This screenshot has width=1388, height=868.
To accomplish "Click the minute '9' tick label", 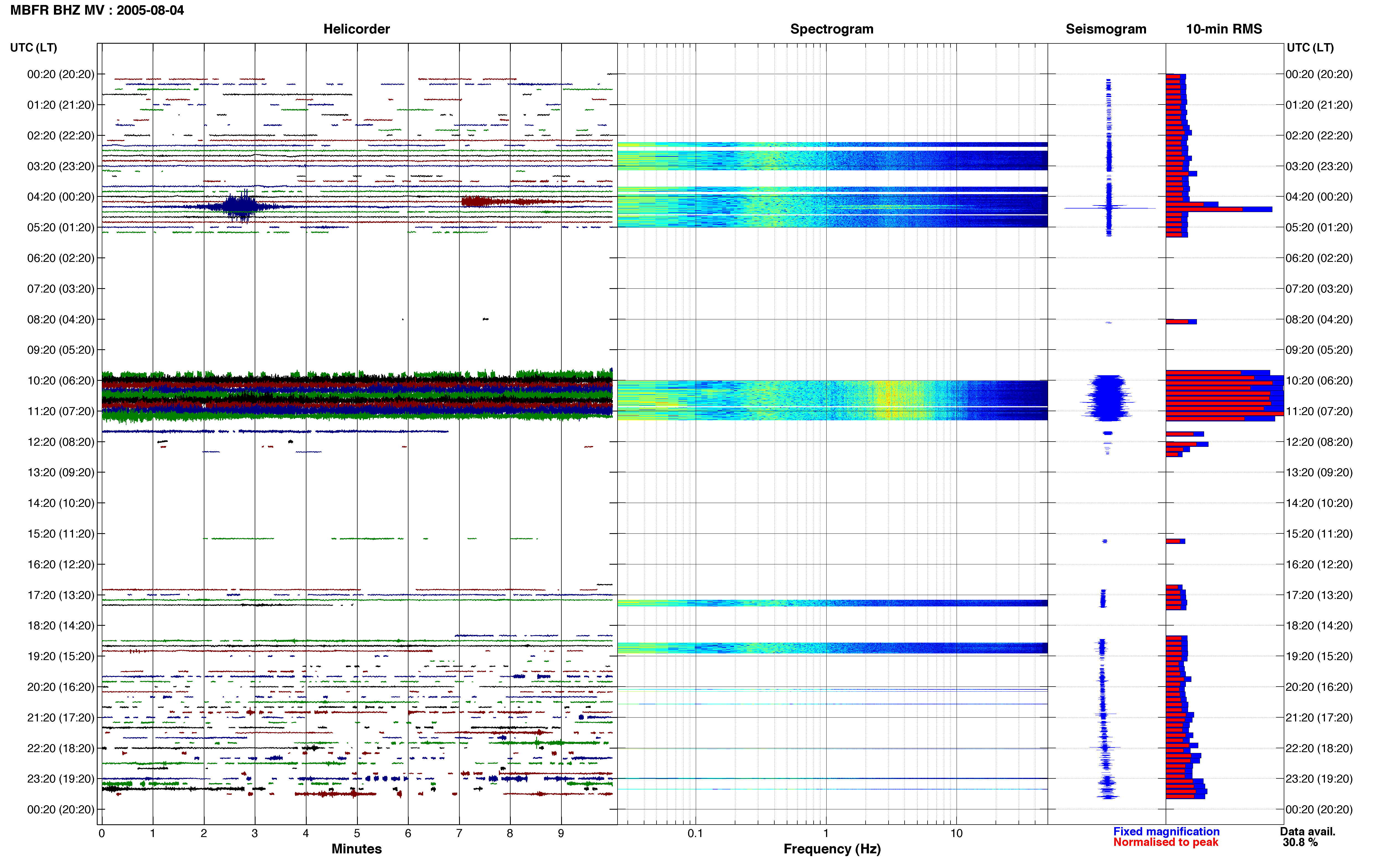I will pos(561,833).
